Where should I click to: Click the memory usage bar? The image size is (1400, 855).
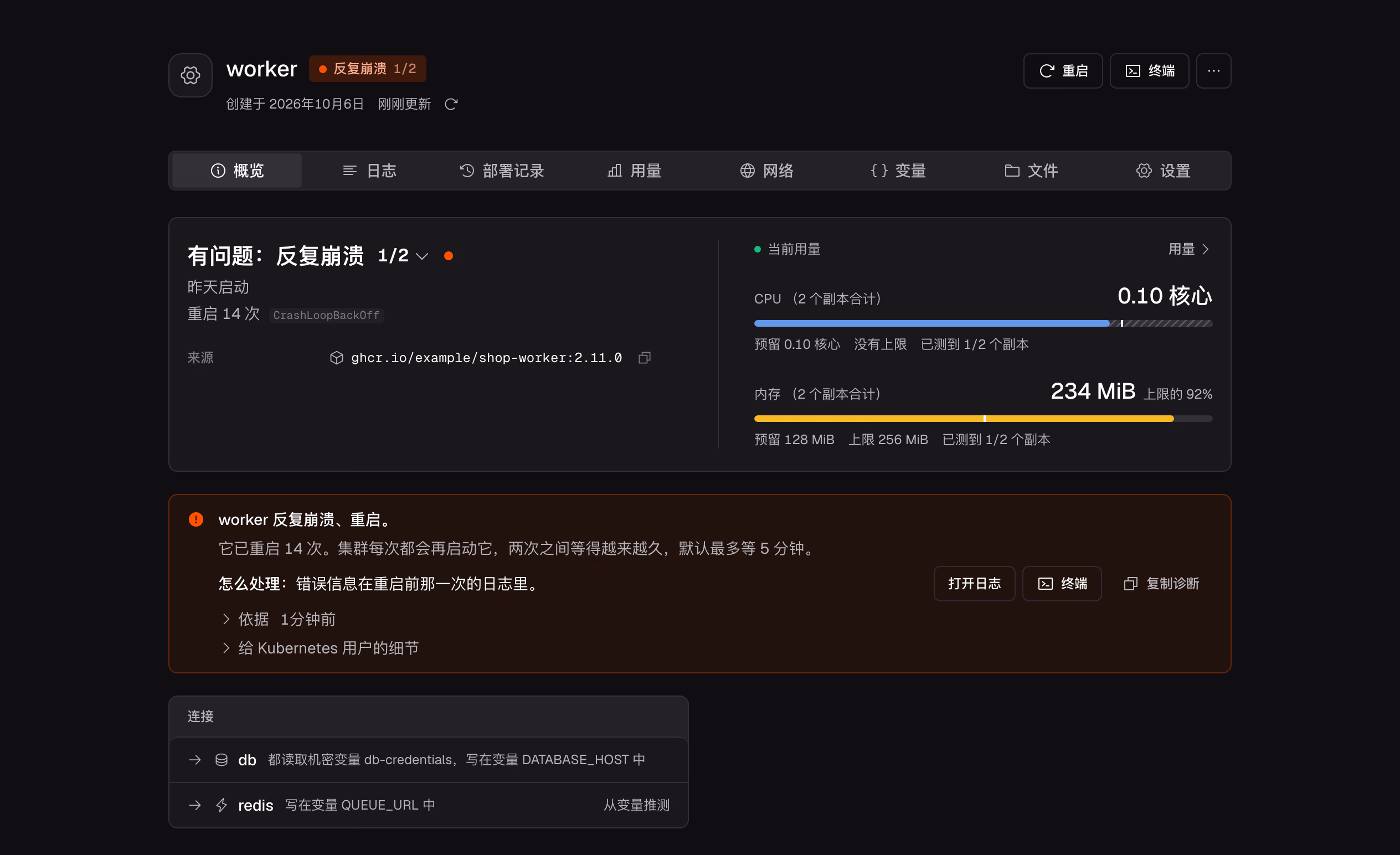983,419
